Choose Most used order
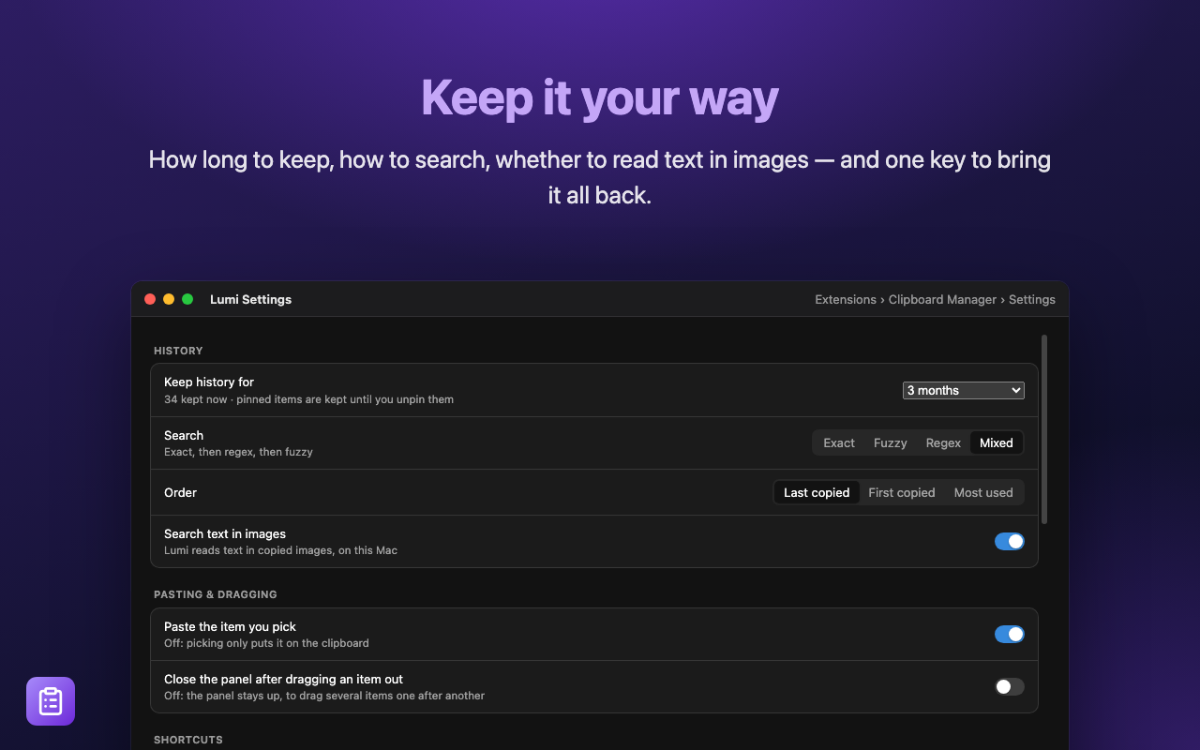1200x750 pixels. pos(983,493)
